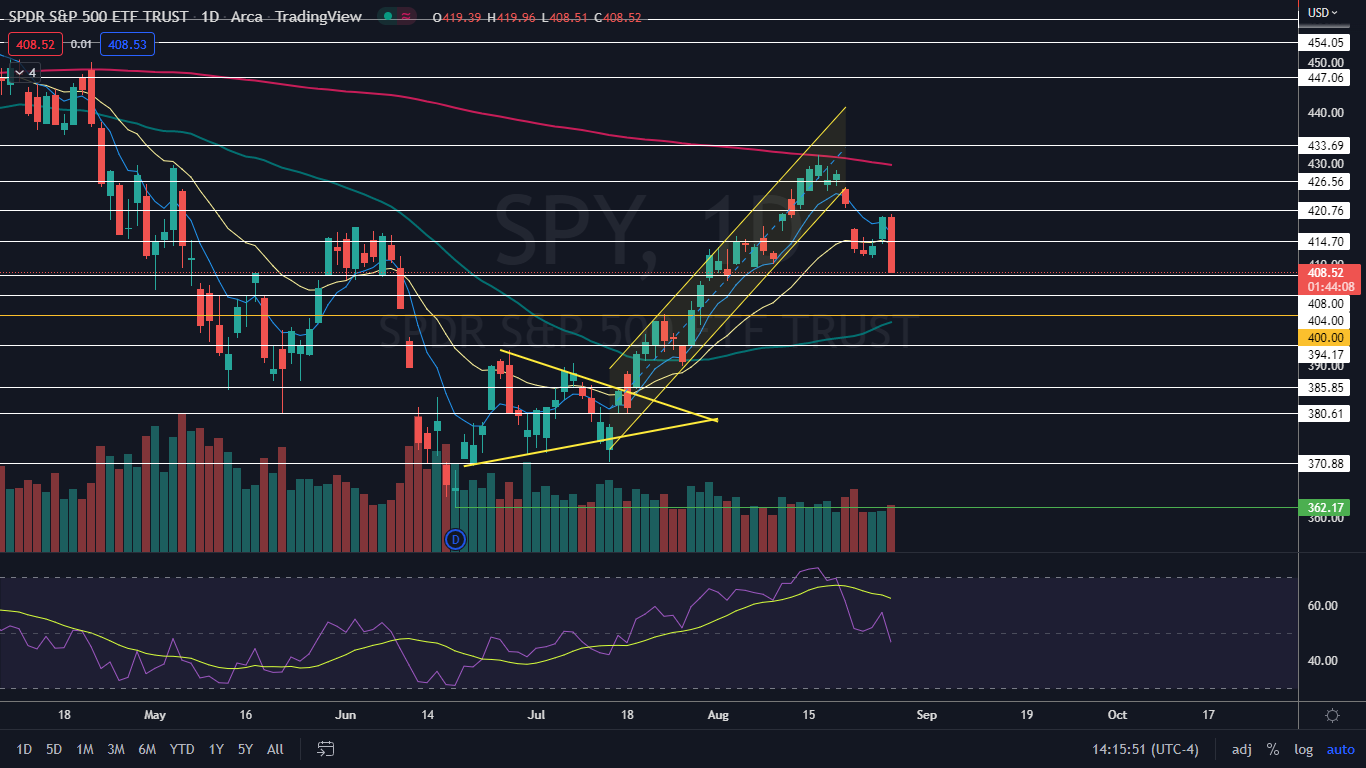Toggle log scale mode
The width and height of the screenshot is (1366, 768).
(1303, 749)
